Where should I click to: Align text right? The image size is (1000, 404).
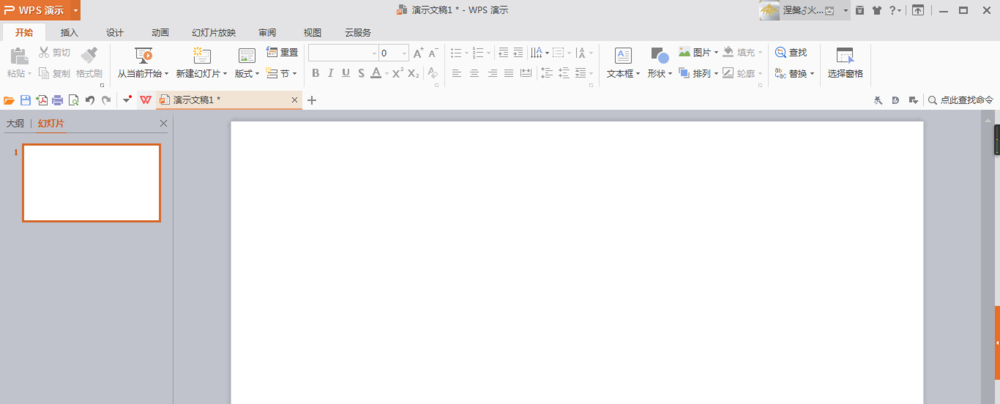[492, 73]
